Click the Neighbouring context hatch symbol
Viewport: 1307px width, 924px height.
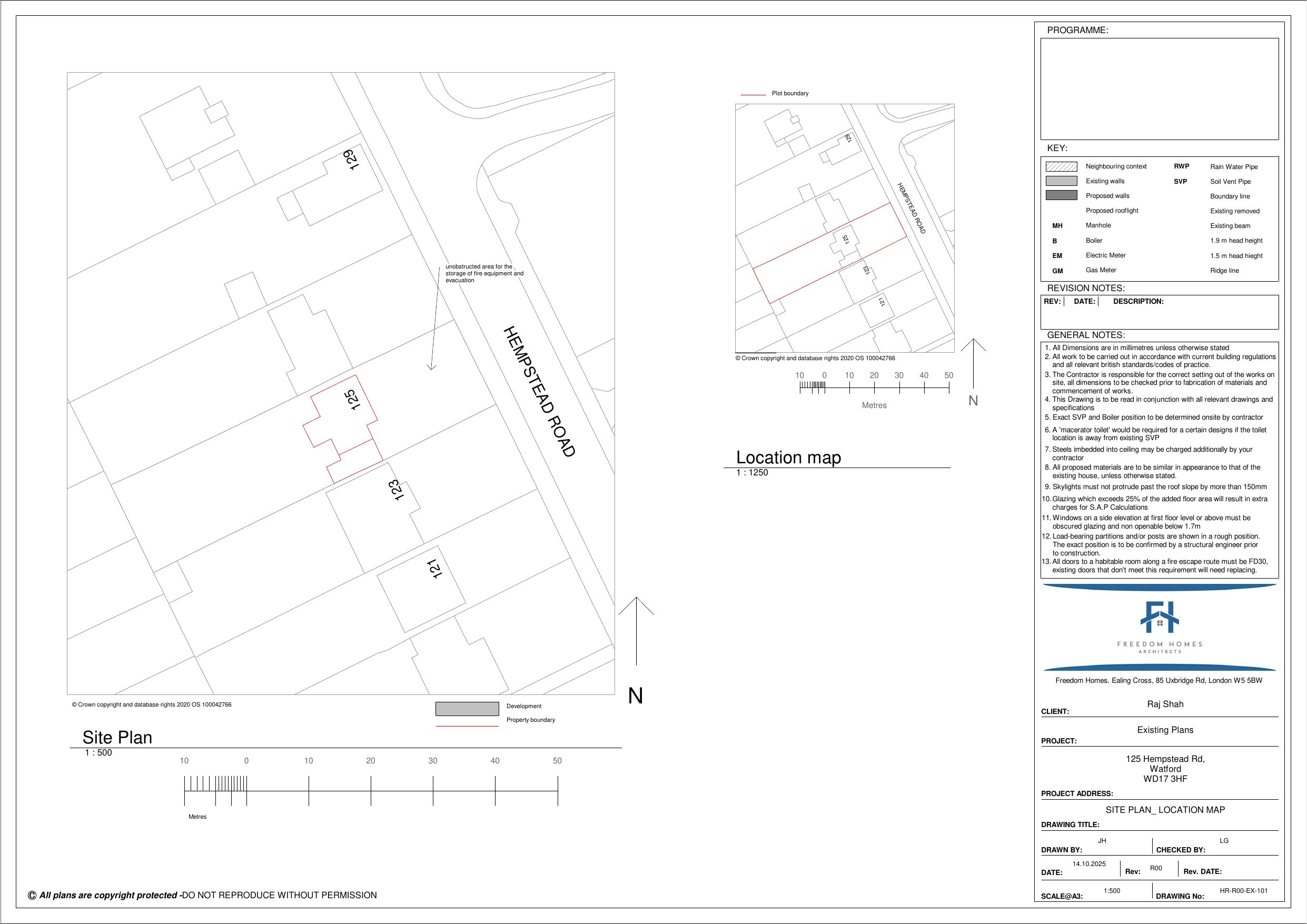click(1061, 167)
